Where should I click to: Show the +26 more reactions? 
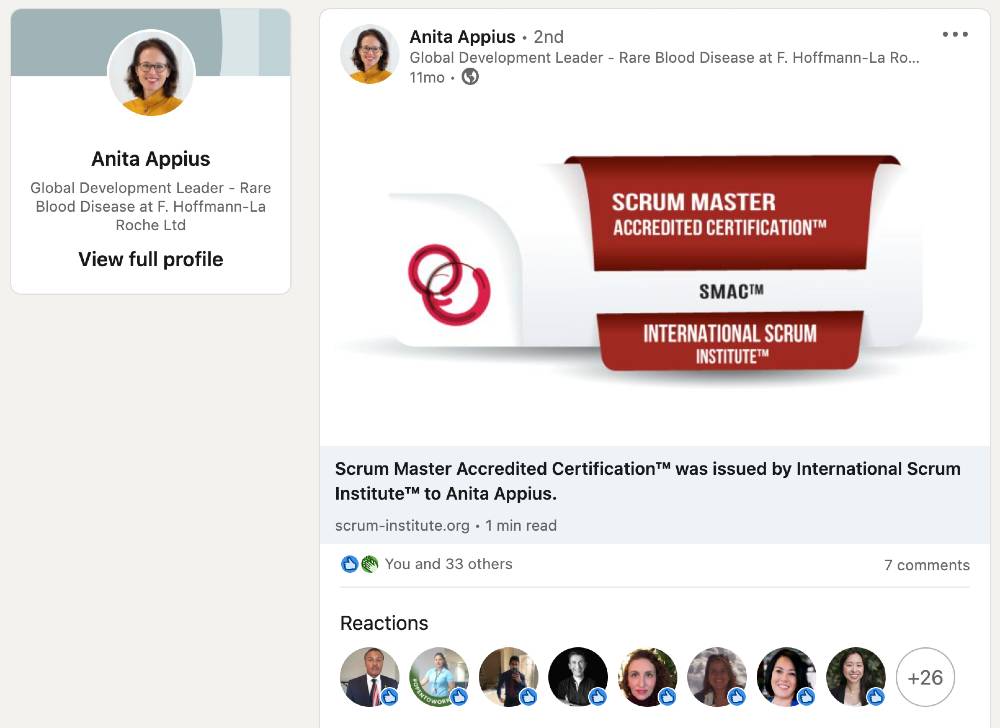coord(925,677)
